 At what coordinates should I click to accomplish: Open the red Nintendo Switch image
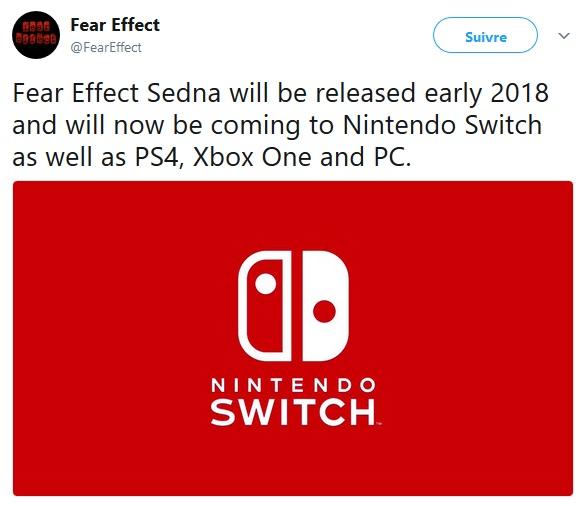point(293,338)
